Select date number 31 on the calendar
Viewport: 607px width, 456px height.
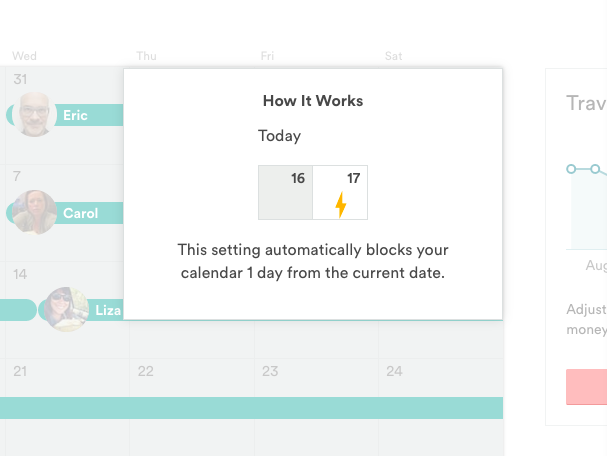tap(20, 79)
